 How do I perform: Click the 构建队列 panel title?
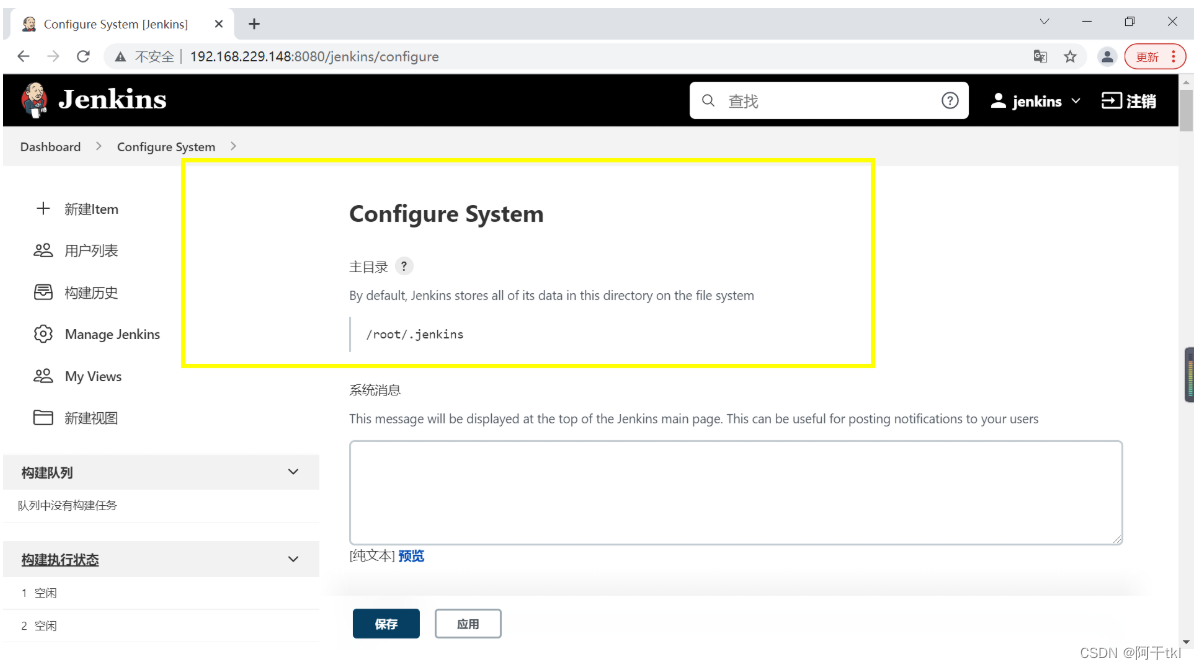(47, 473)
